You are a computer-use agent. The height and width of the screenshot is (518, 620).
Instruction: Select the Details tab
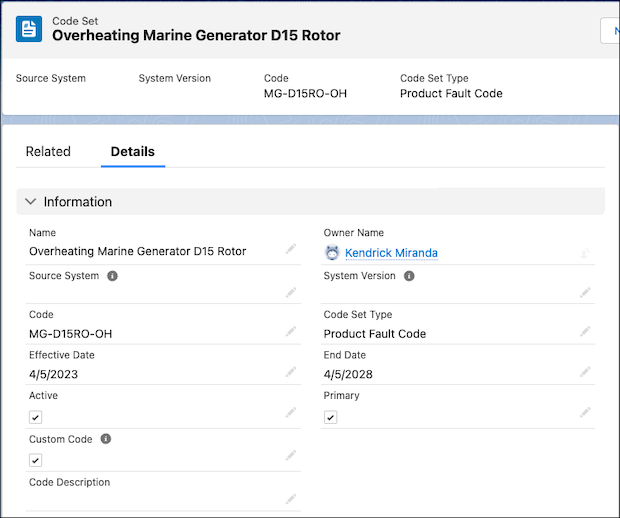pos(132,152)
